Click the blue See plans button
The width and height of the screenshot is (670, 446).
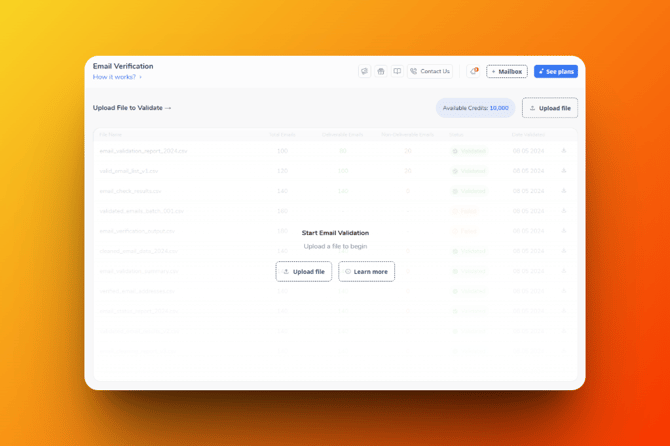click(556, 72)
